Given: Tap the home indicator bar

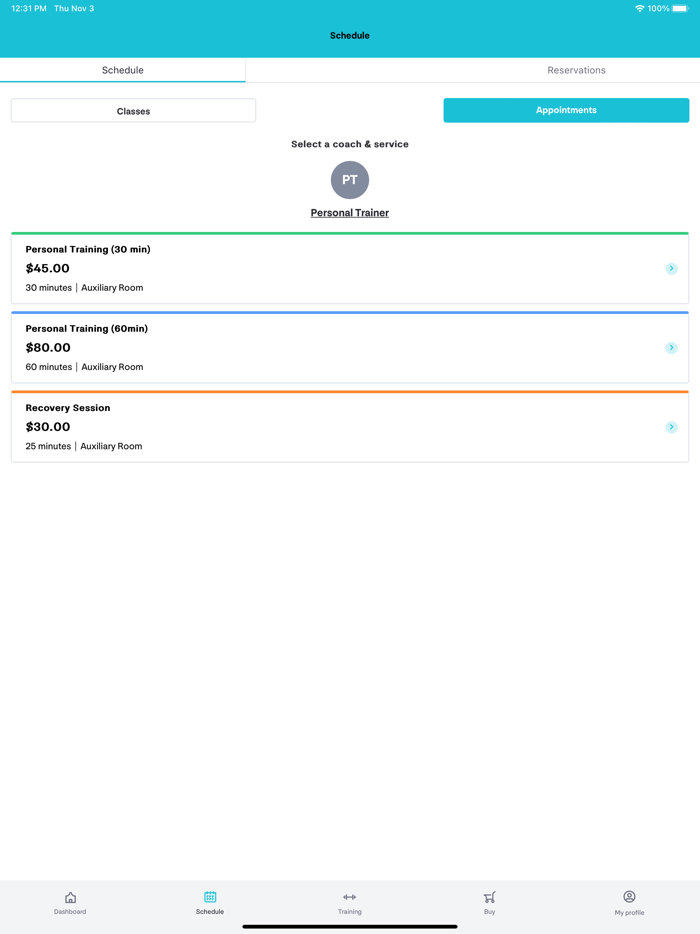Looking at the screenshot, I should coord(350,926).
